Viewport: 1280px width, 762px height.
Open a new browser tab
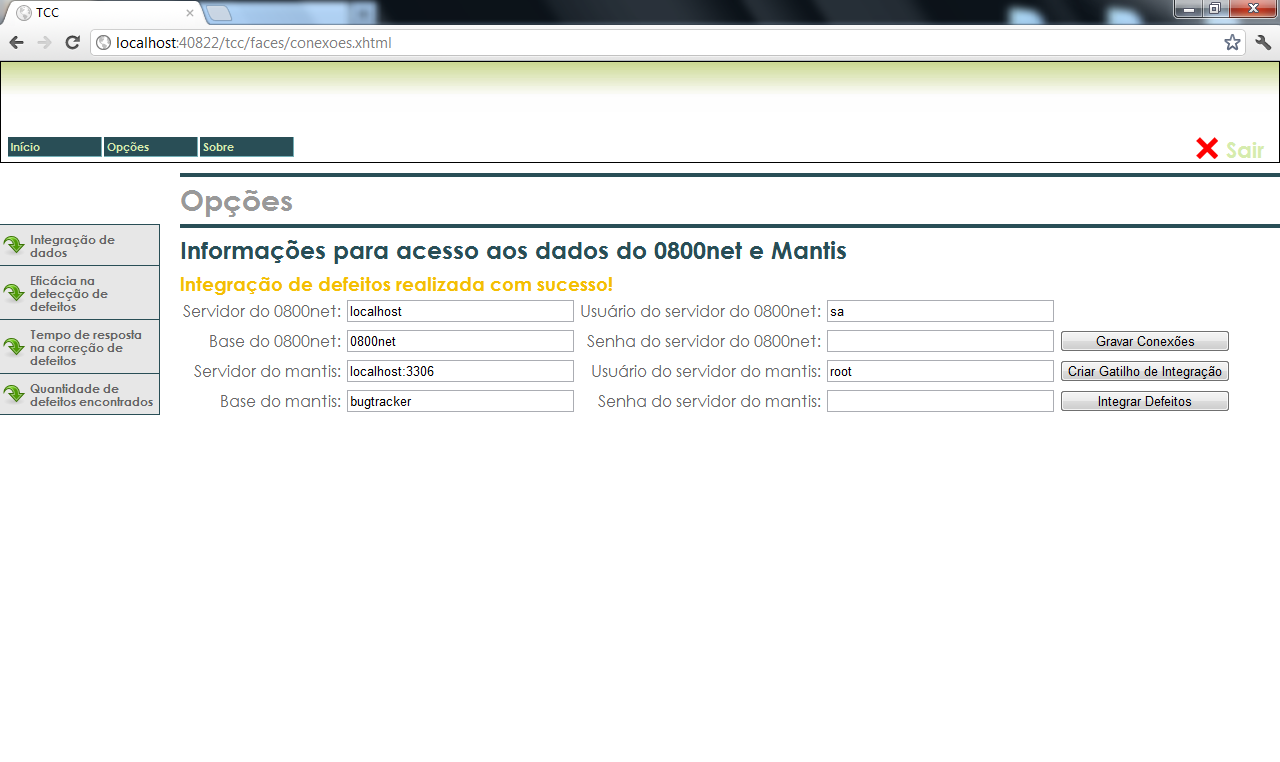(219, 13)
